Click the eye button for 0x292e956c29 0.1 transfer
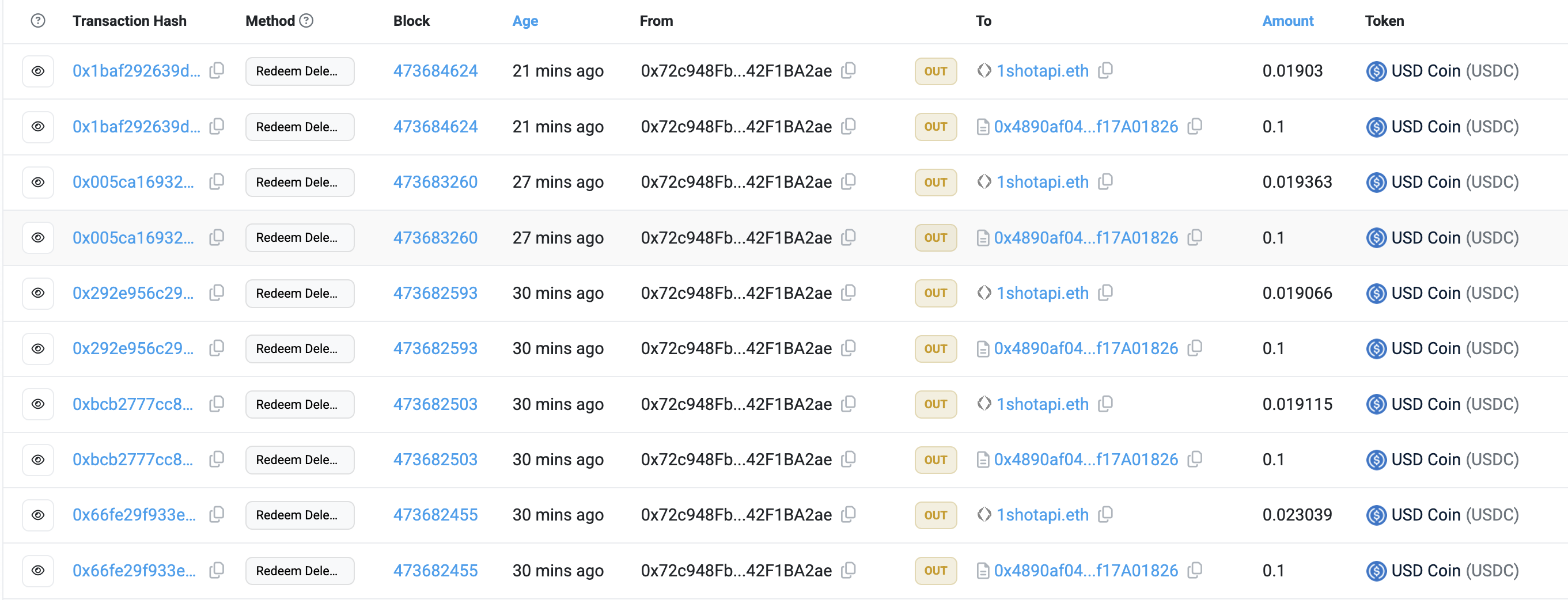The width and height of the screenshot is (1568, 600). (38, 348)
